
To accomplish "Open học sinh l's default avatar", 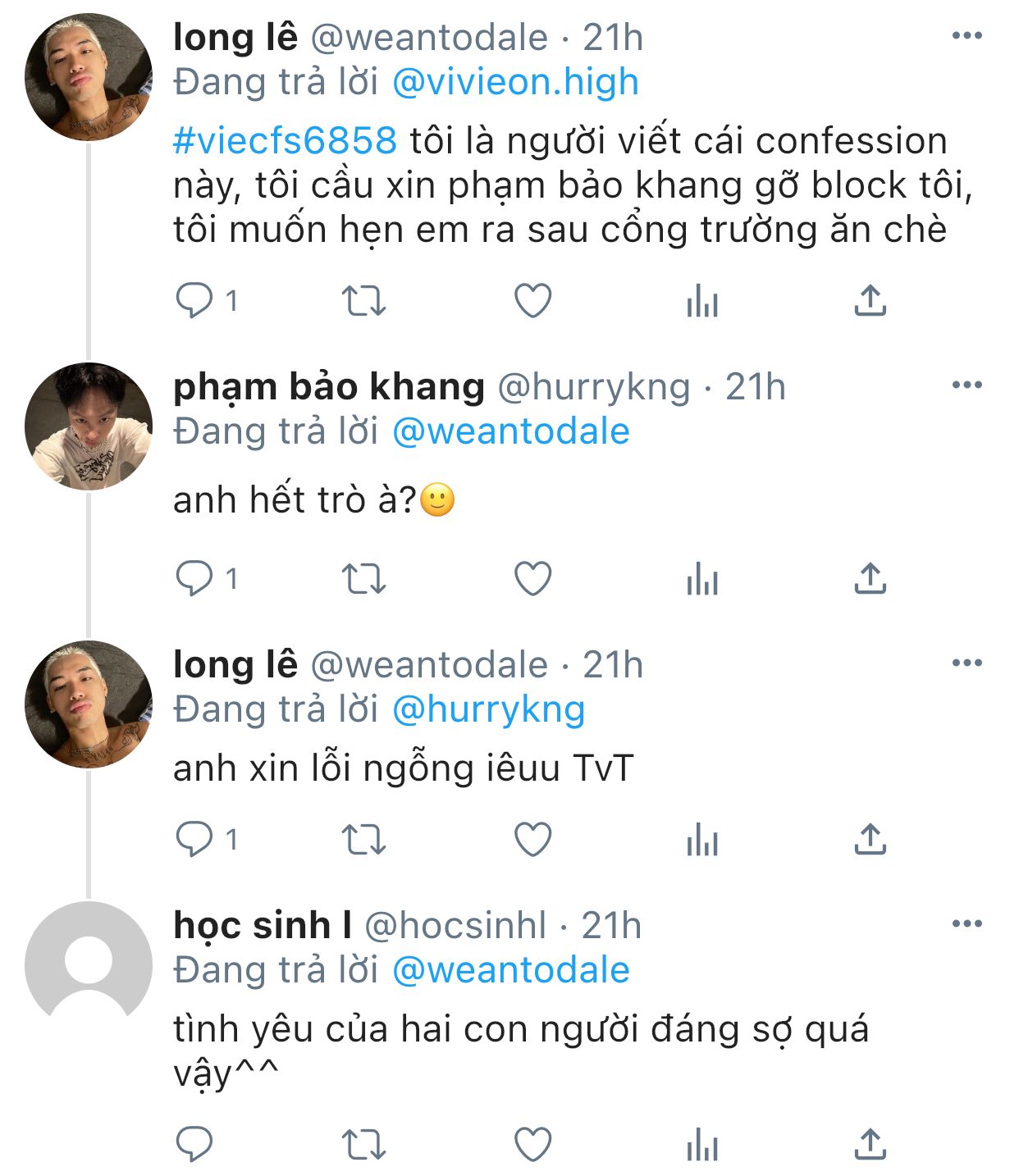I will click(x=89, y=965).
